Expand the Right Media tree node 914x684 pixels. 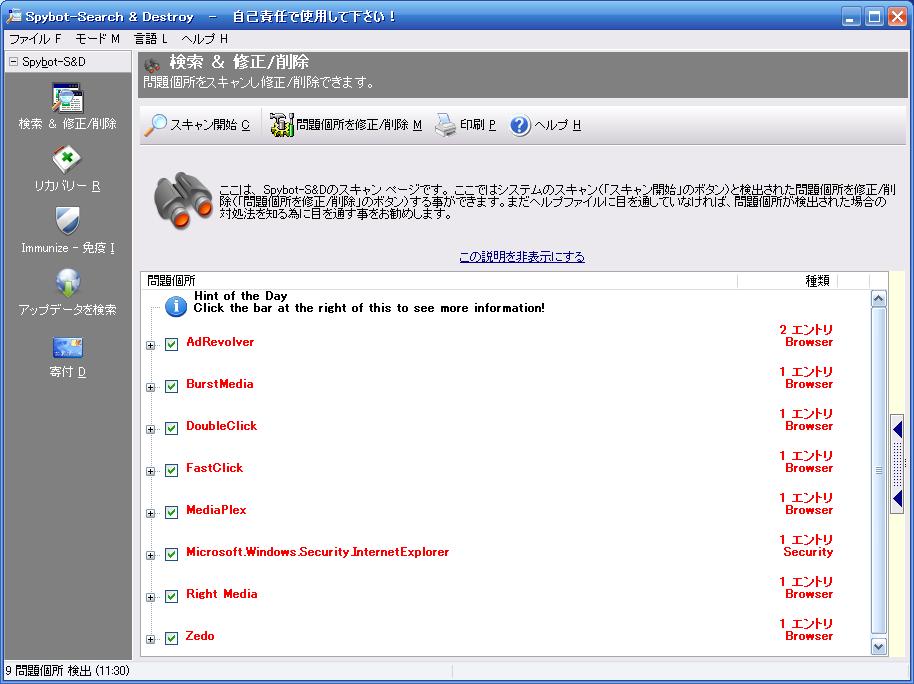tap(150, 597)
